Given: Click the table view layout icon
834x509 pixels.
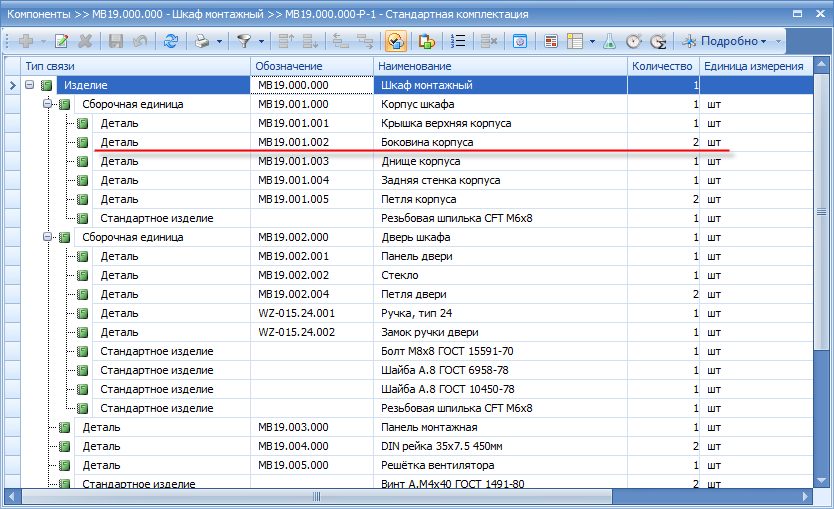Looking at the screenshot, I should [575, 41].
